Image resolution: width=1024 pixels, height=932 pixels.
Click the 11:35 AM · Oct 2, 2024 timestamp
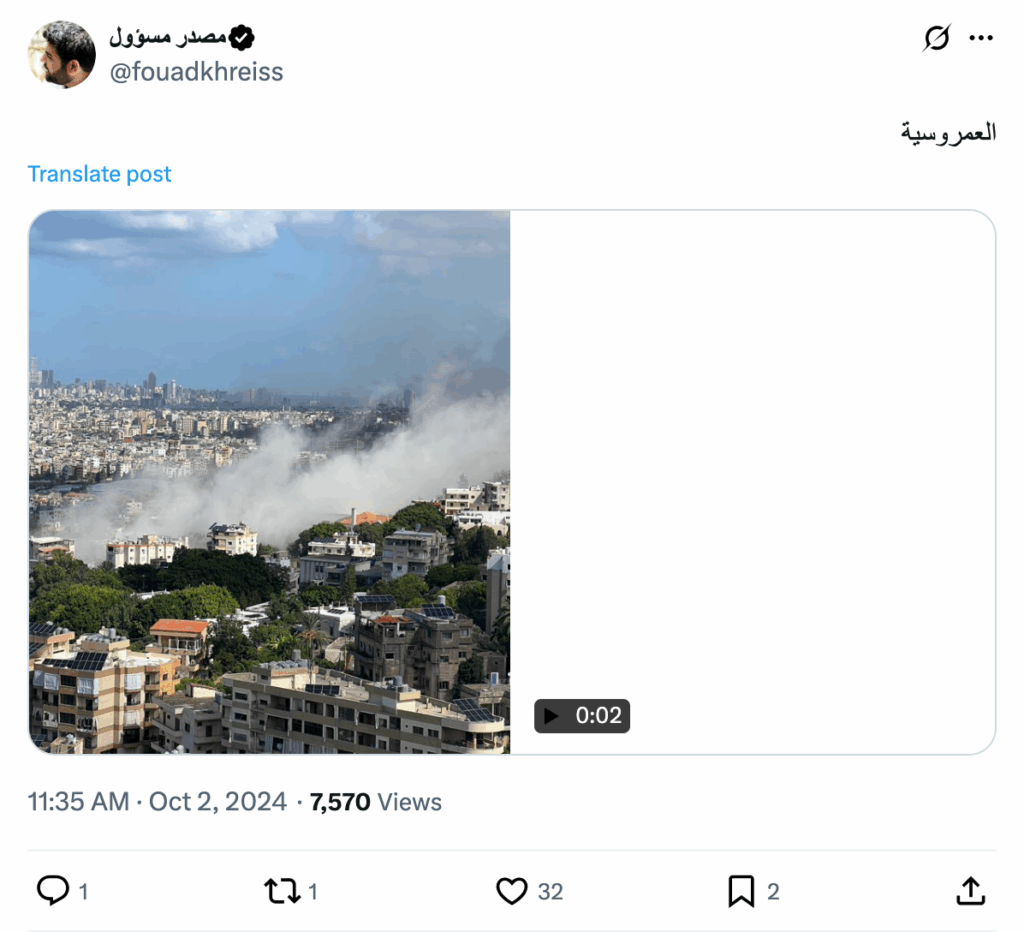(157, 802)
